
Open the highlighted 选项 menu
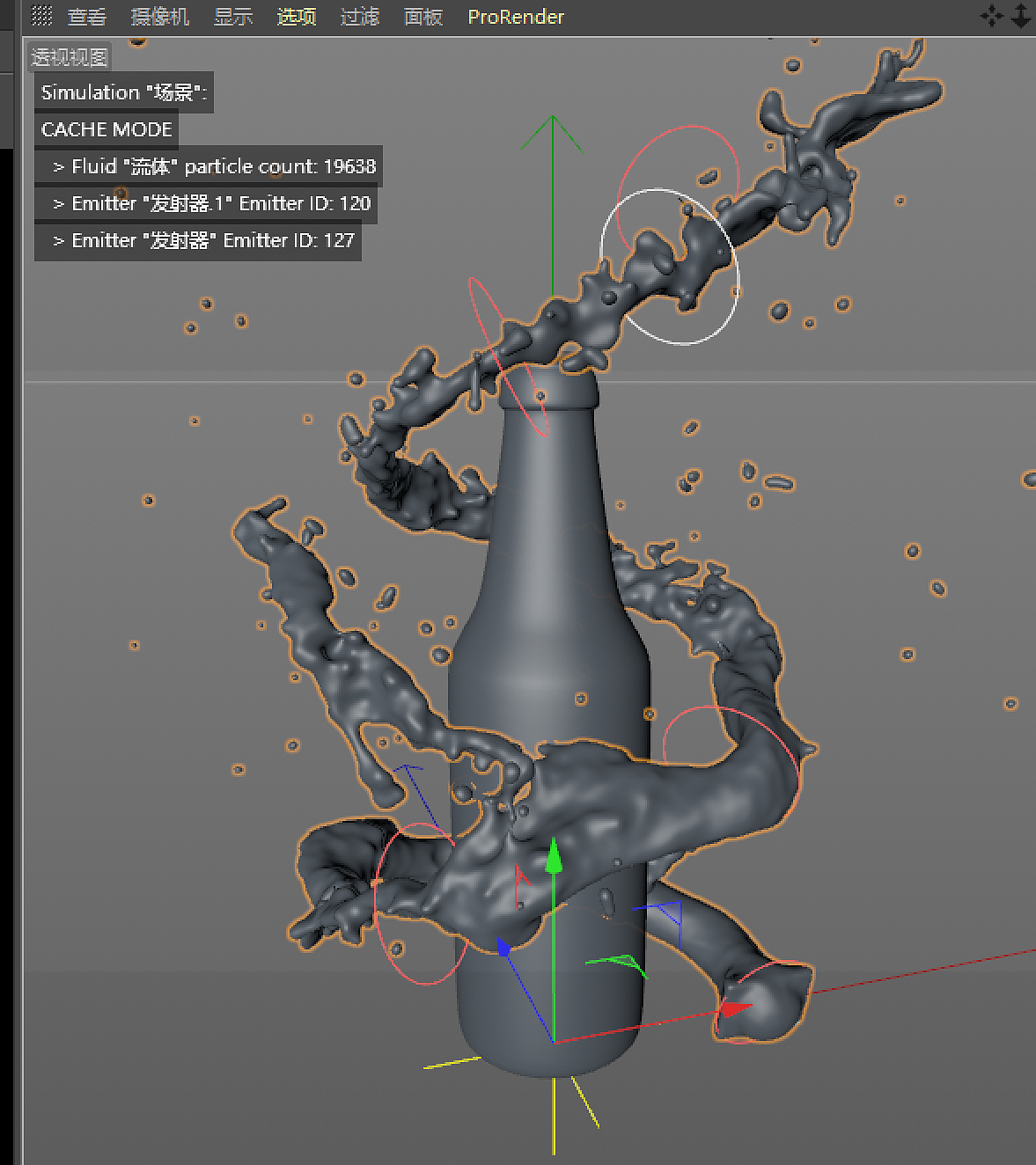tap(297, 17)
